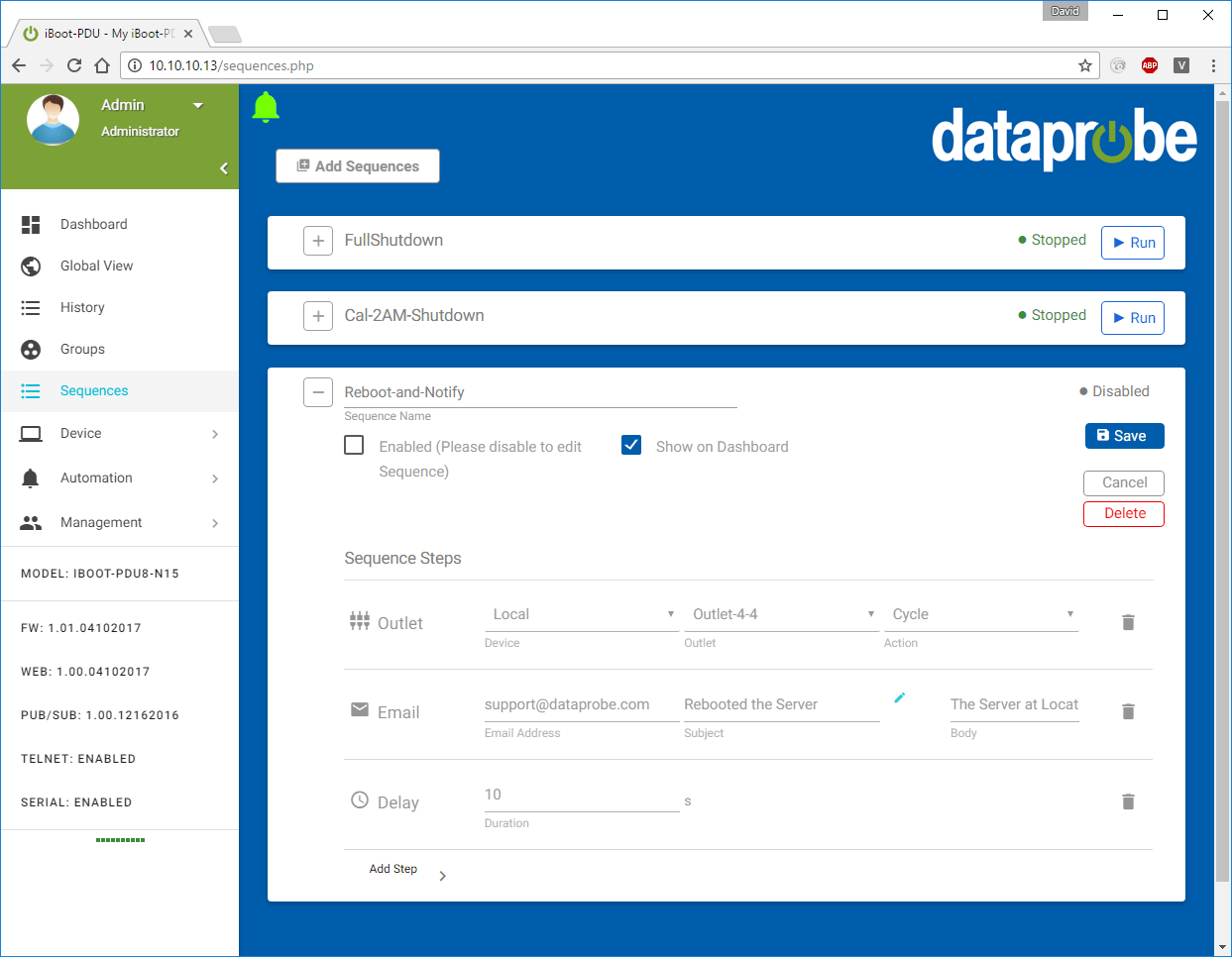Image resolution: width=1232 pixels, height=957 pixels.
Task: Click the edit pencil icon beside Email subject
Action: 900,697
